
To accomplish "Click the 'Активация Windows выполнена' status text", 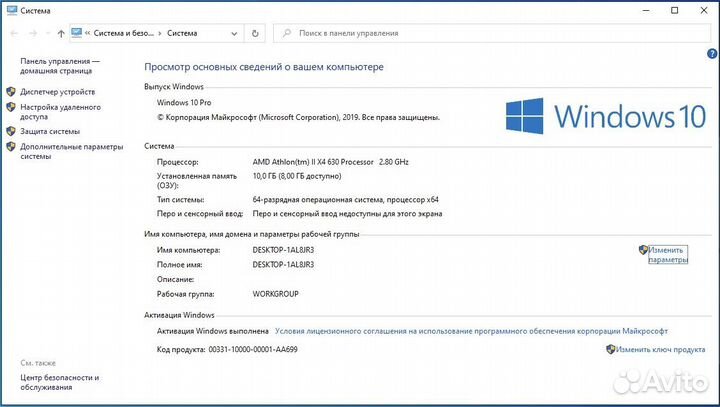I will coord(213,331).
